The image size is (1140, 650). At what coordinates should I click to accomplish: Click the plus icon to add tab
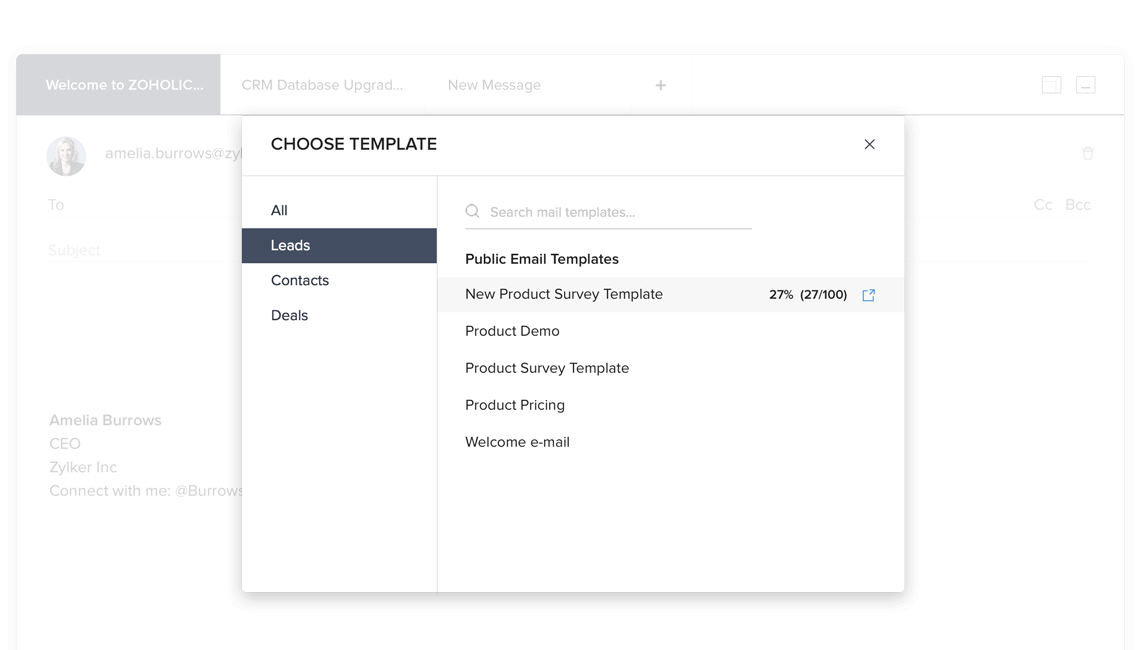(660, 85)
